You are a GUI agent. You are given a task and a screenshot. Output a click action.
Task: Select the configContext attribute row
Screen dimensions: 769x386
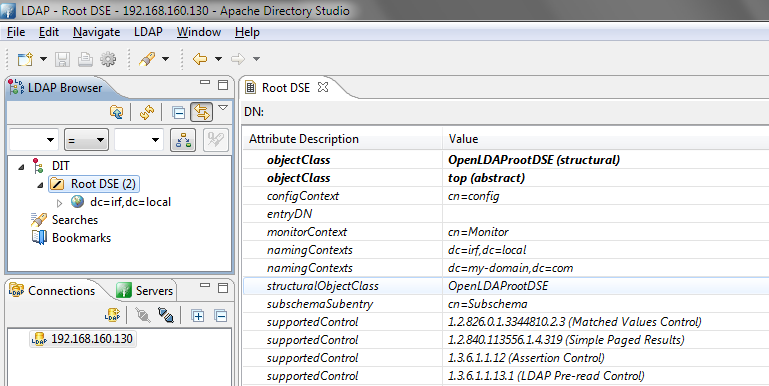pos(506,196)
